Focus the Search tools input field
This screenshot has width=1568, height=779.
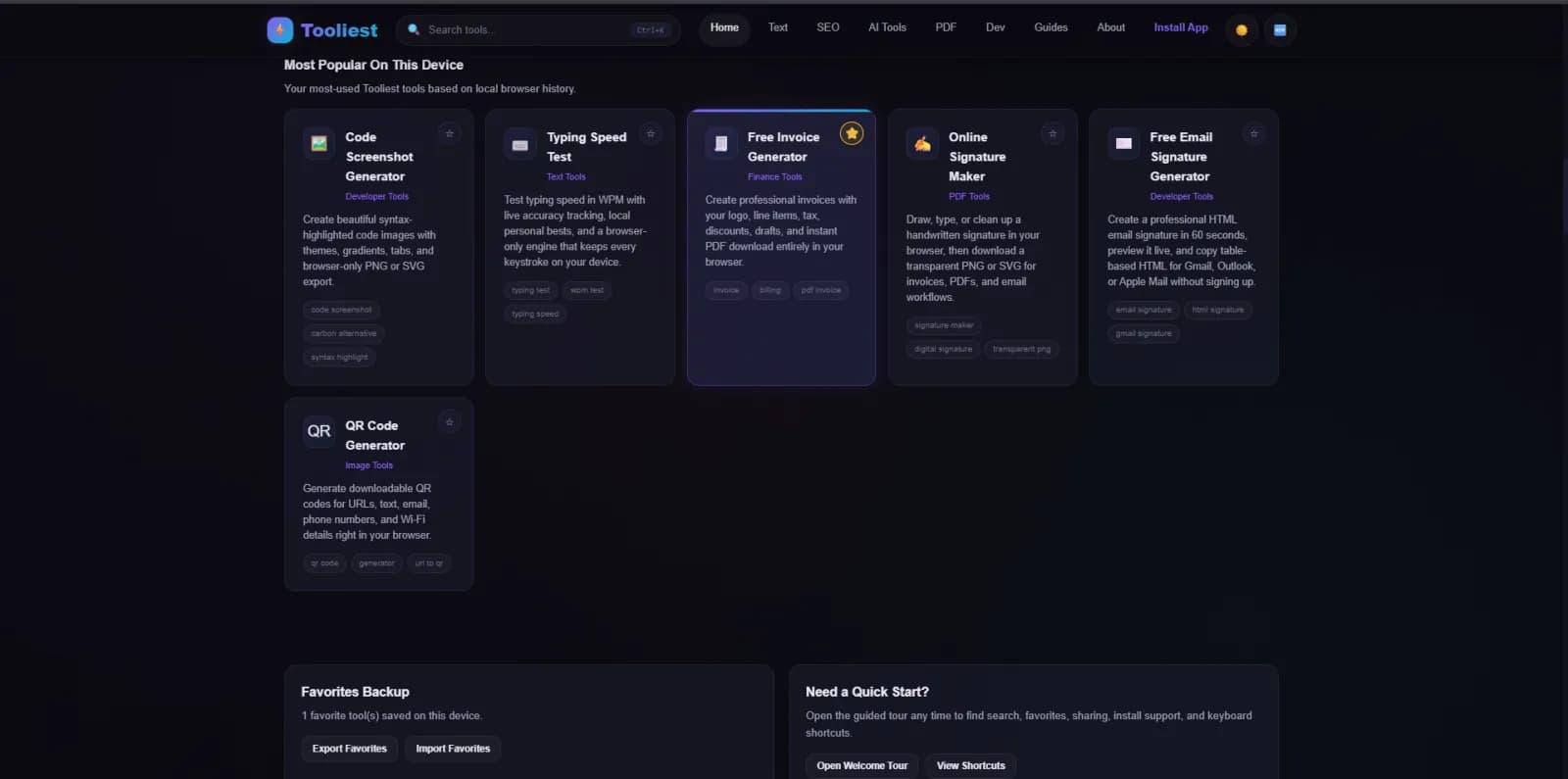coord(538,29)
